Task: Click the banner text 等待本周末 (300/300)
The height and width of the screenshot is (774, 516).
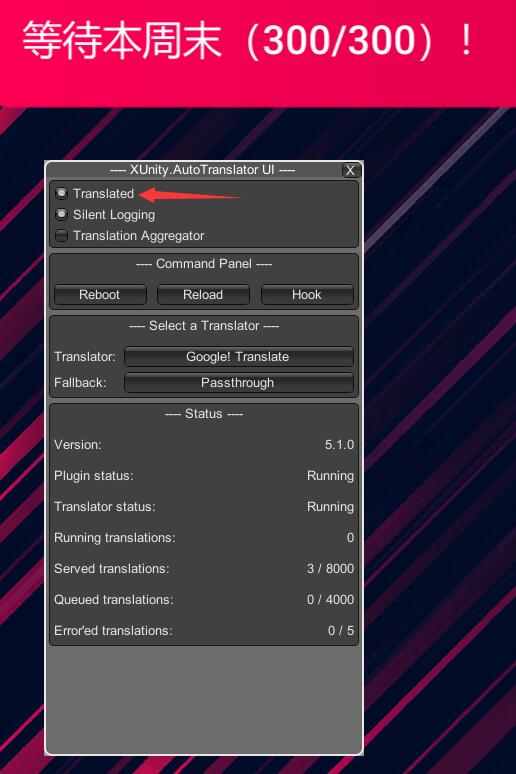Action: point(249,40)
